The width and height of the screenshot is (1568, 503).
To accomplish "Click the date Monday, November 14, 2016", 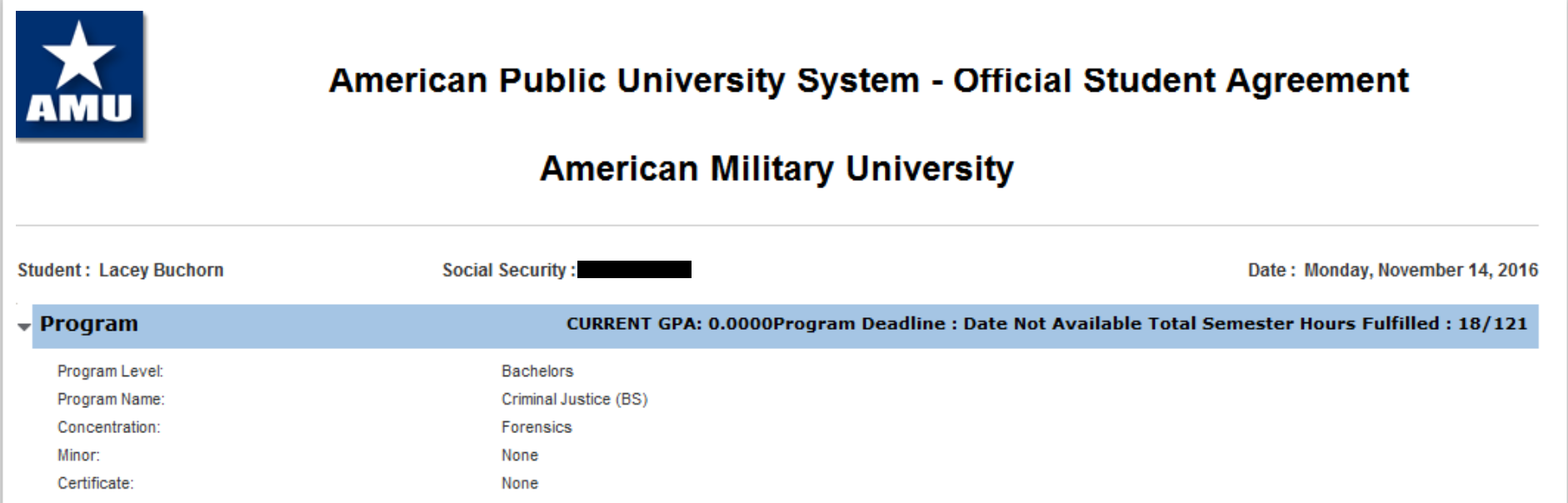I will 1421,270.
